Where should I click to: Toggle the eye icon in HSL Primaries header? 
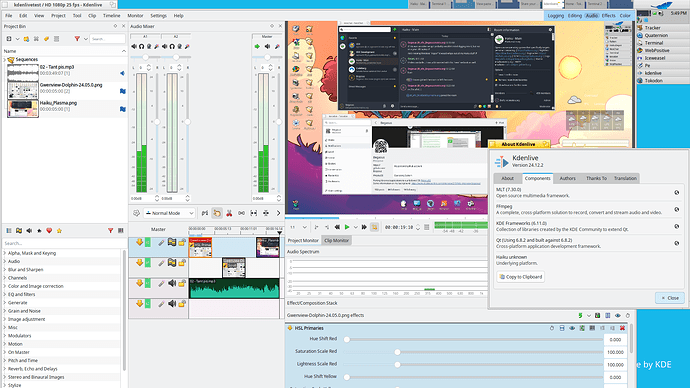[x=572, y=328]
